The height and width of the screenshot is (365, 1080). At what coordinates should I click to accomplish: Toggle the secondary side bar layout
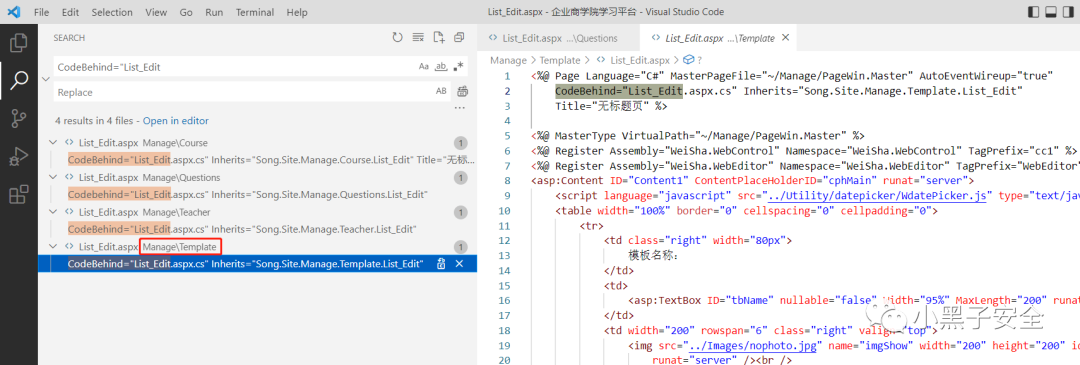(x=1069, y=12)
